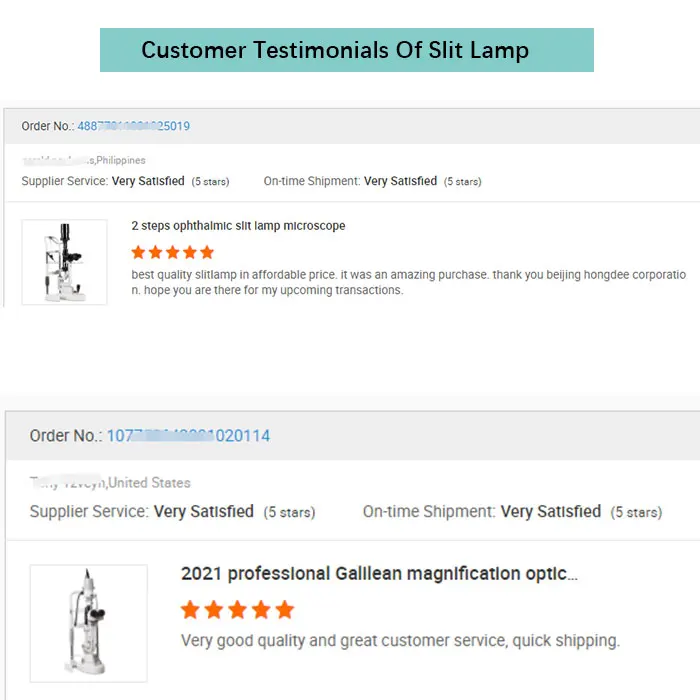Click the blurred buyer name from United States

click(67, 483)
